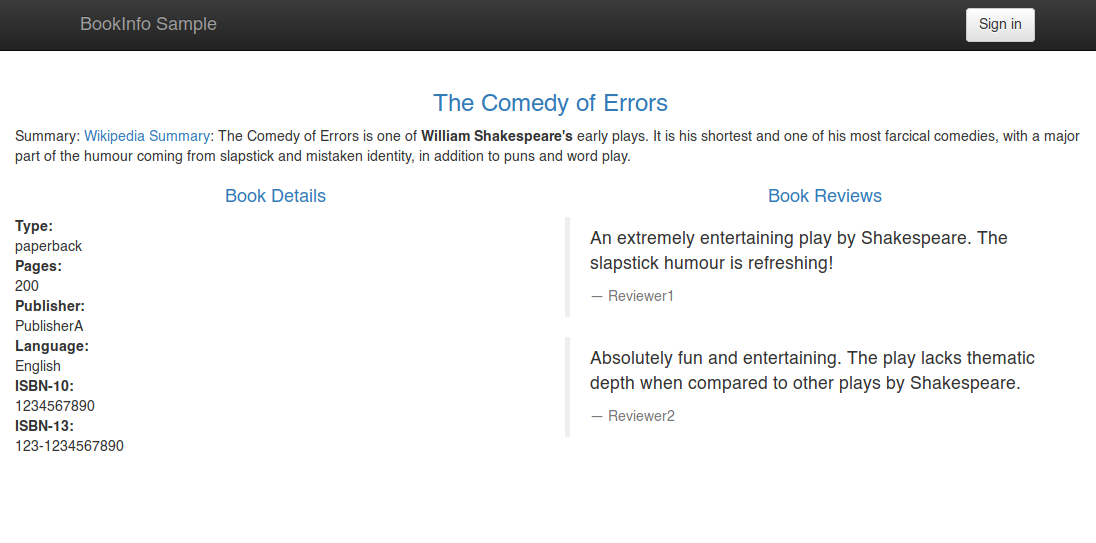Screen dimensions: 1096x543
Task: Open the BookInfo Sample brand link
Action: pos(148,24)
